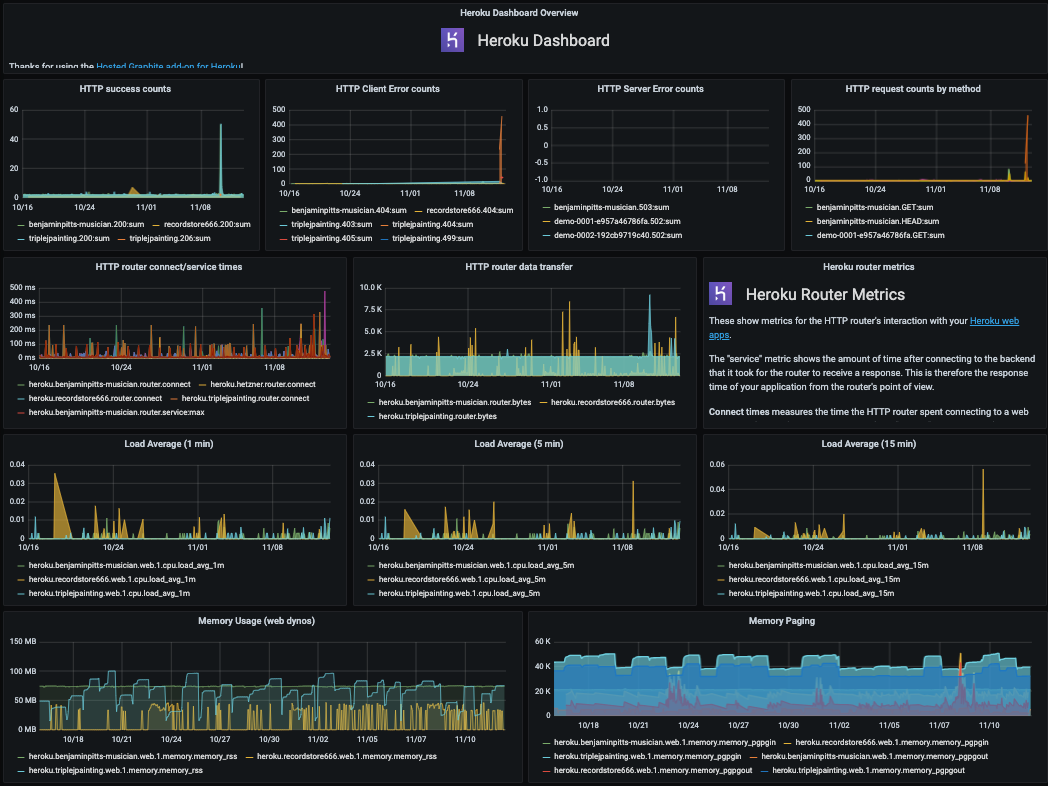Image resolution: width=1048 pixels, height=786 pixels.
Task: Open HTTP request counts by method title menu
Action: pos(913,89)
